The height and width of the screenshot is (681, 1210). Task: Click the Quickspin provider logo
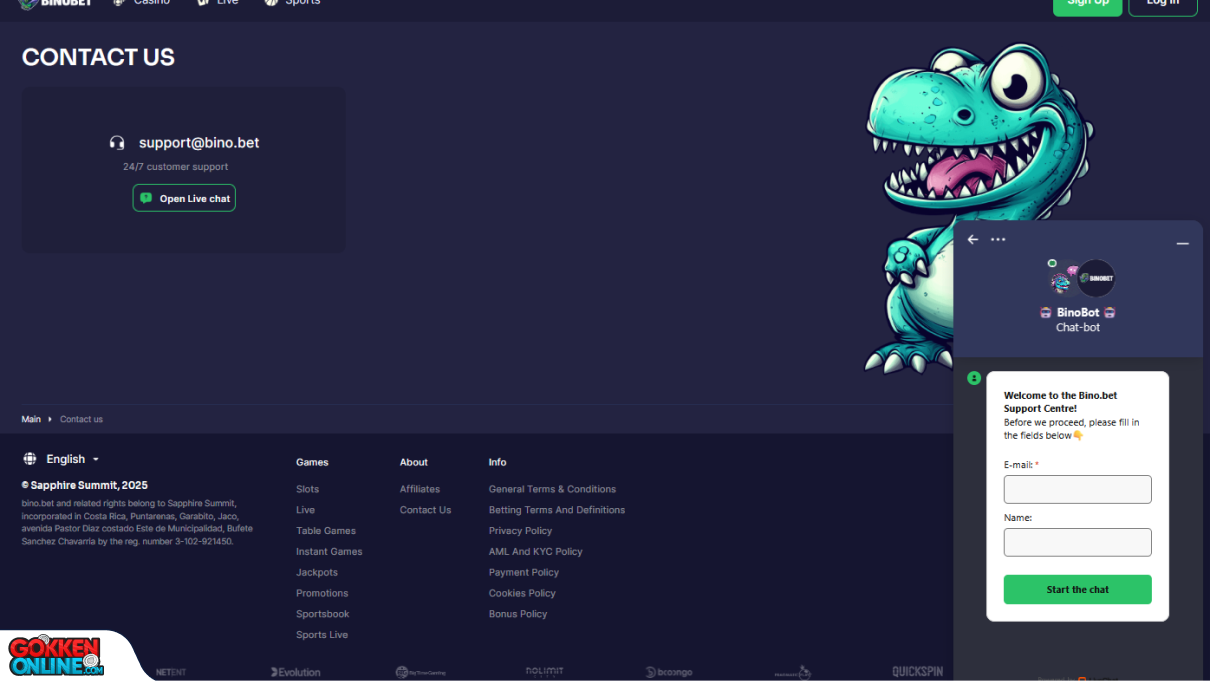click(917, 672)
